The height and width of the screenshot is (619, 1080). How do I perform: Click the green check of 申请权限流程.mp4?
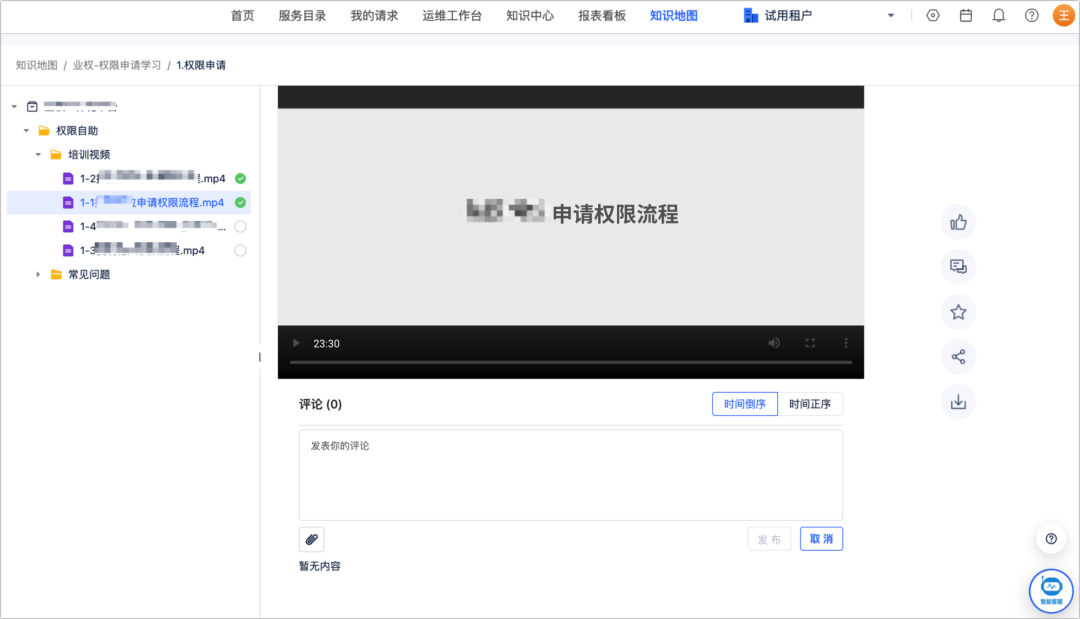[x=240, y=202]
